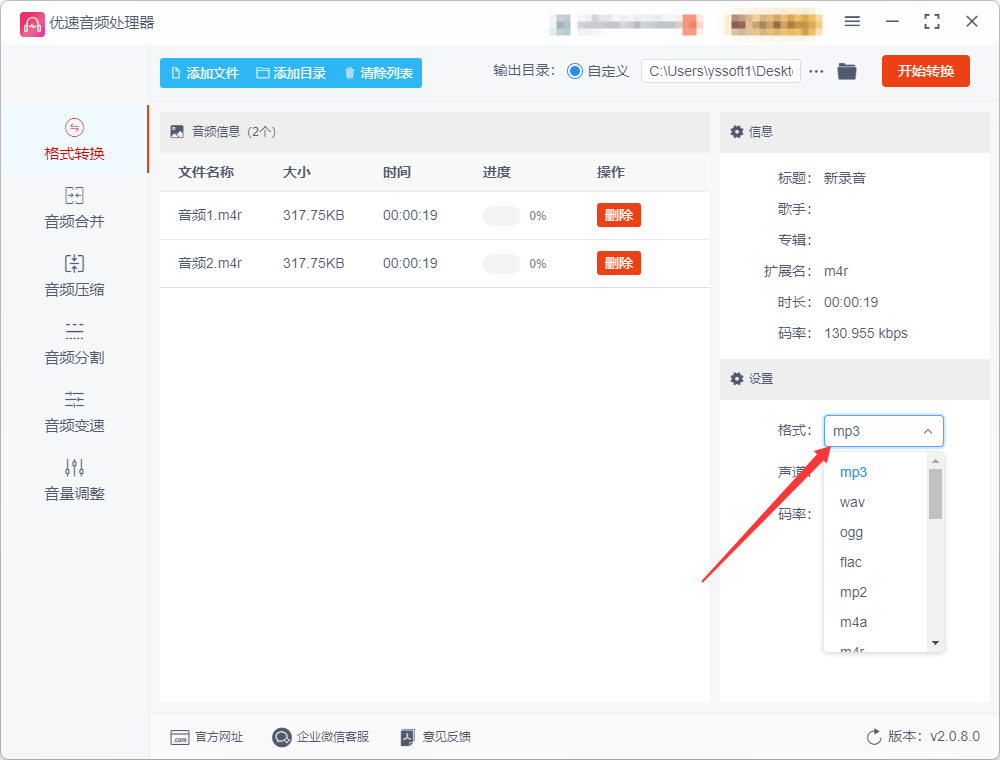The width and height of the screenshot is (1000, 760).
Task: Choose flac from the format list
Action: 851,562
